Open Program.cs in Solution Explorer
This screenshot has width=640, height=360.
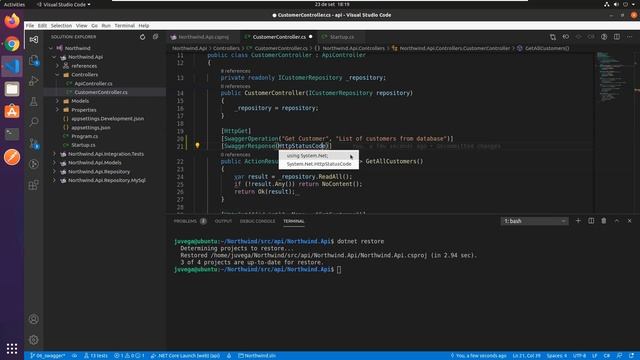[84, 136]
